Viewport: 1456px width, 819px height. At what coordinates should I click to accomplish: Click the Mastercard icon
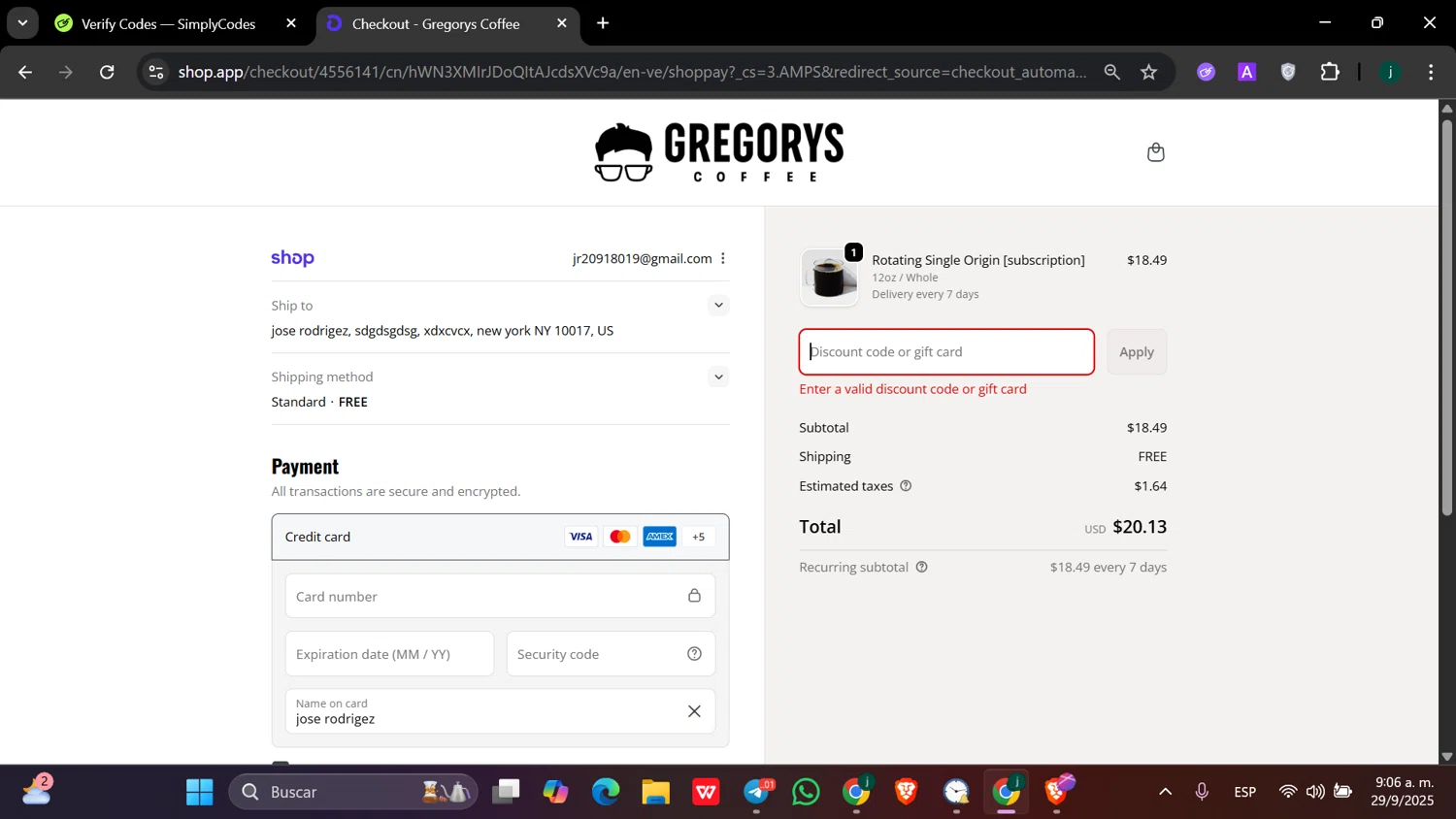[x=619, y=537]
